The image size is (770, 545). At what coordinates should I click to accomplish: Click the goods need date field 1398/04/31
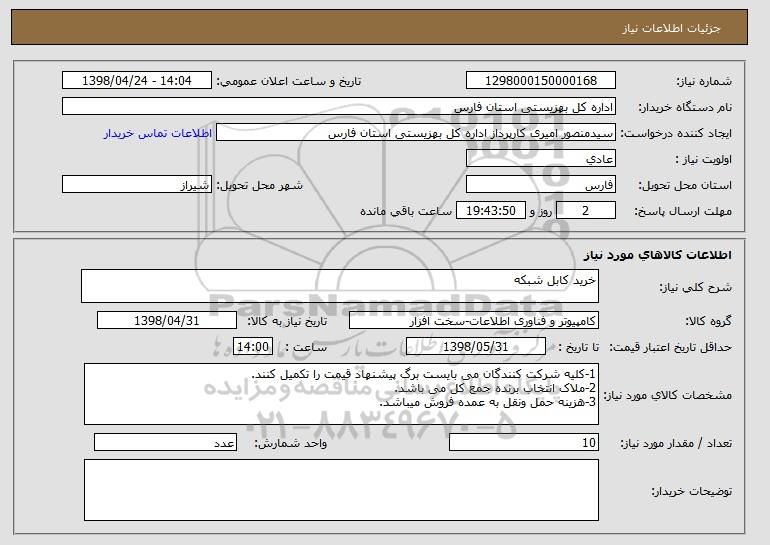tap(167, 321)
